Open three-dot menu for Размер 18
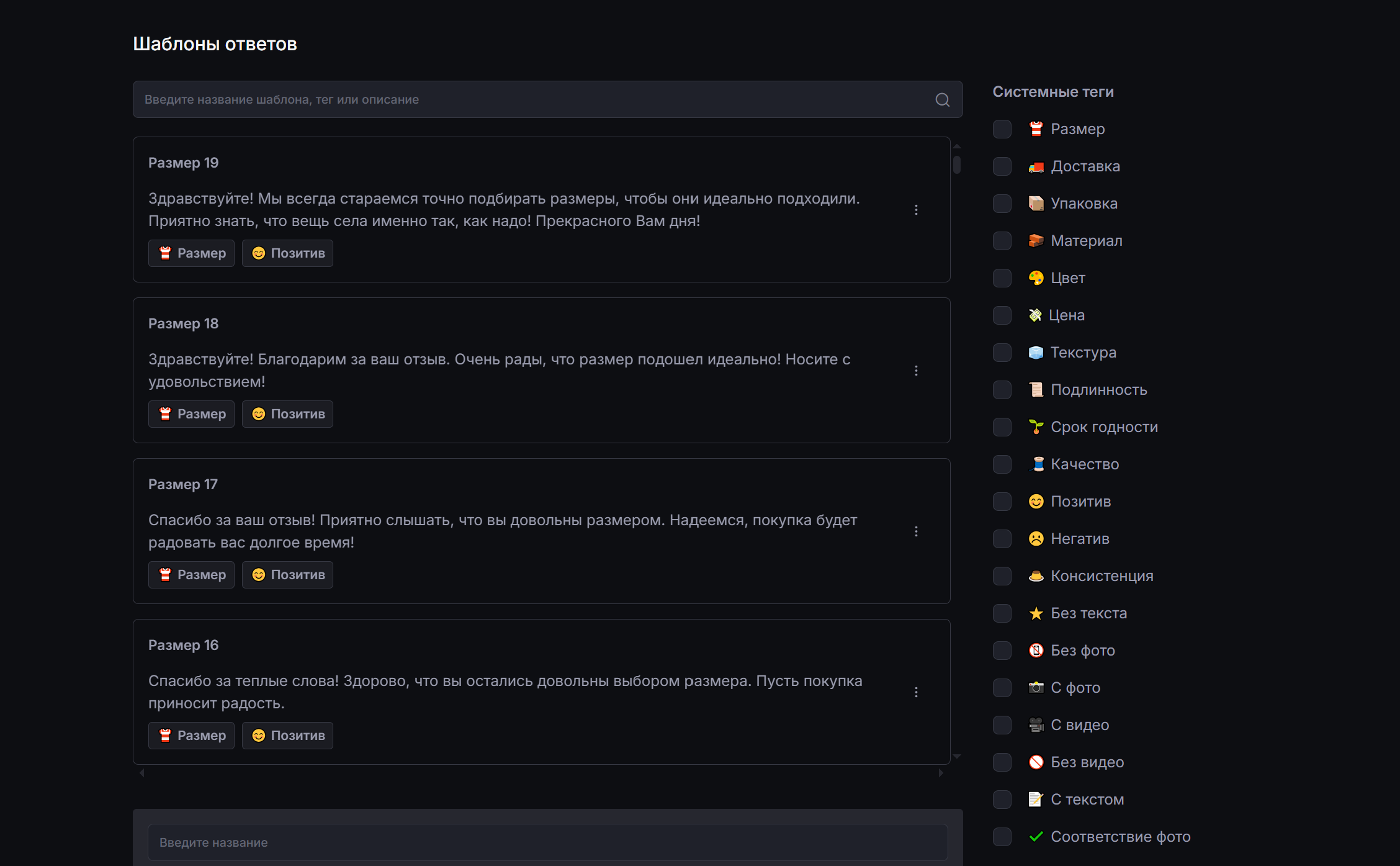 [x=916, y=371]
